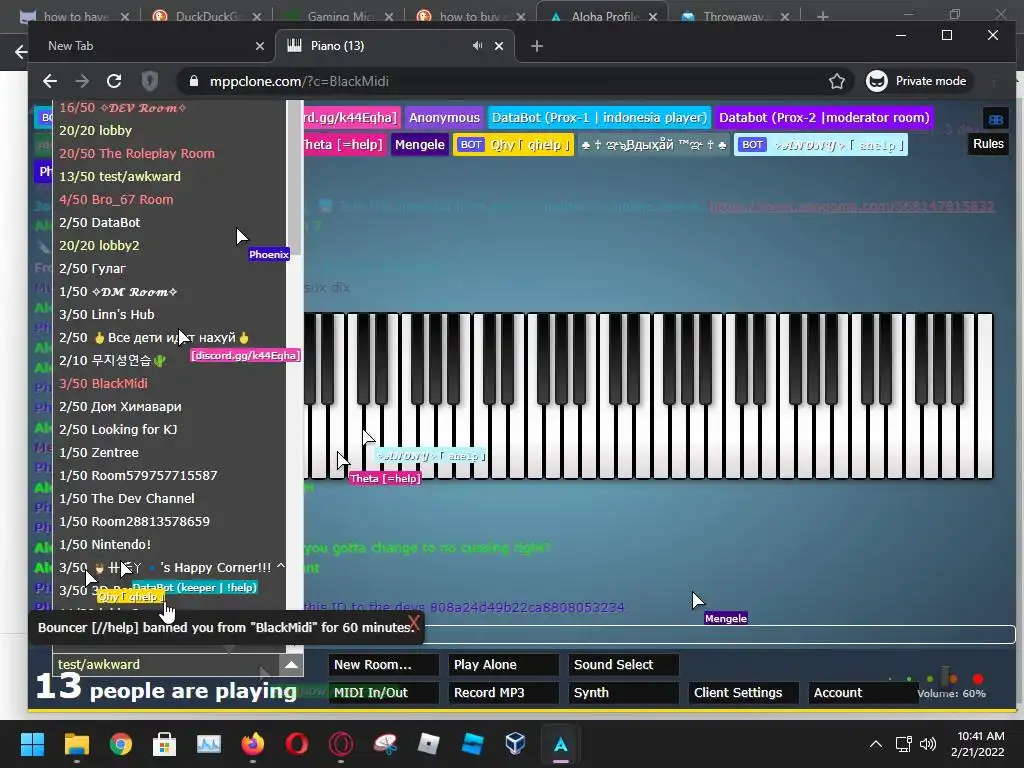Click the Play Alone button

(x=504, y=665)
